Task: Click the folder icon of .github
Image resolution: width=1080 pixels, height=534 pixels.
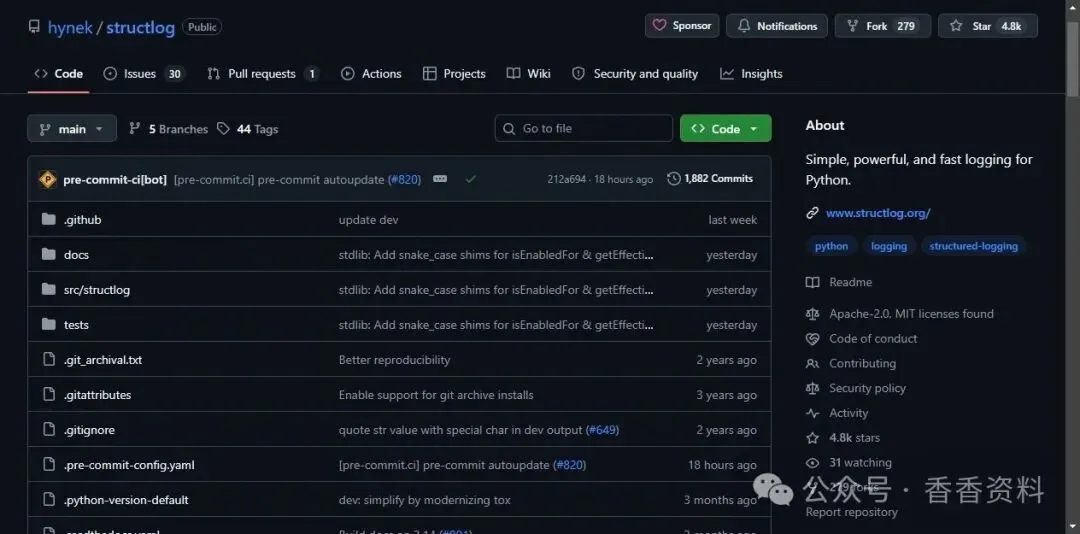Action: pyautogui.click(x=48, y=220)
